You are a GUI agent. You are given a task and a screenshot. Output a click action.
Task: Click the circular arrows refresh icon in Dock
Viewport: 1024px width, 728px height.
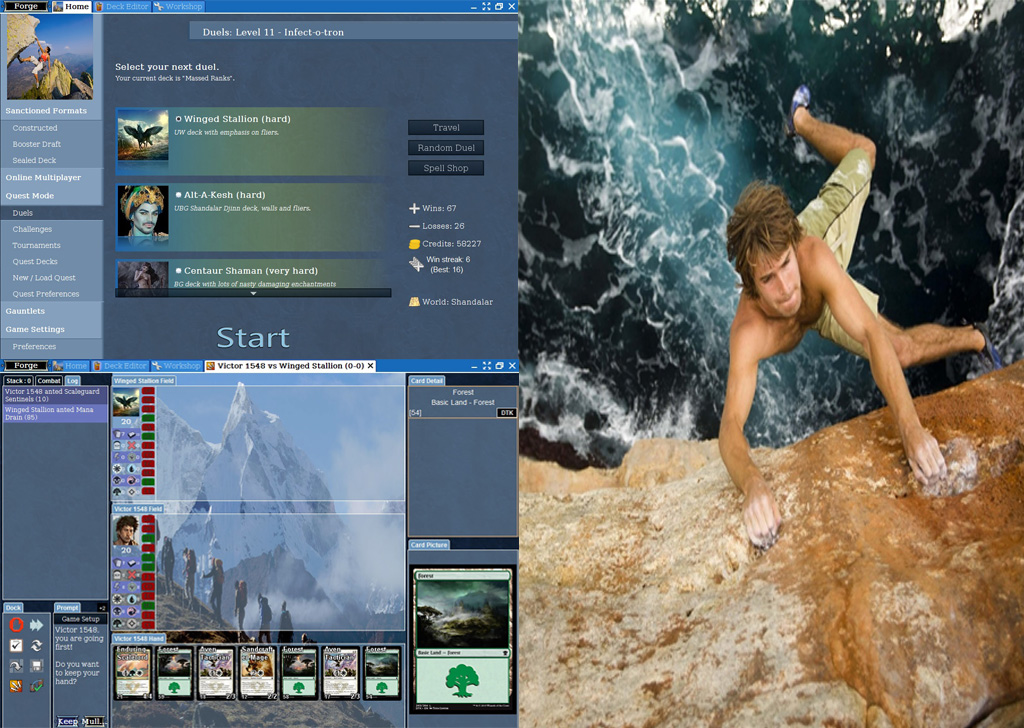(x=37, y=646)
